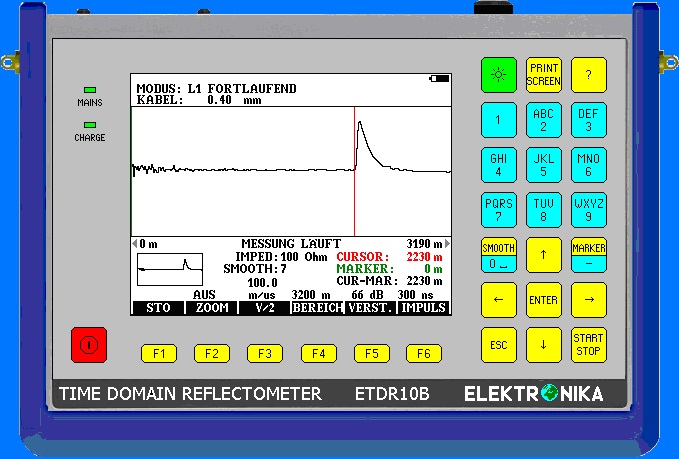This screenshot has height=459, width=679.
Task: Click the 'IMPED:' label
Action: [256, 257]
